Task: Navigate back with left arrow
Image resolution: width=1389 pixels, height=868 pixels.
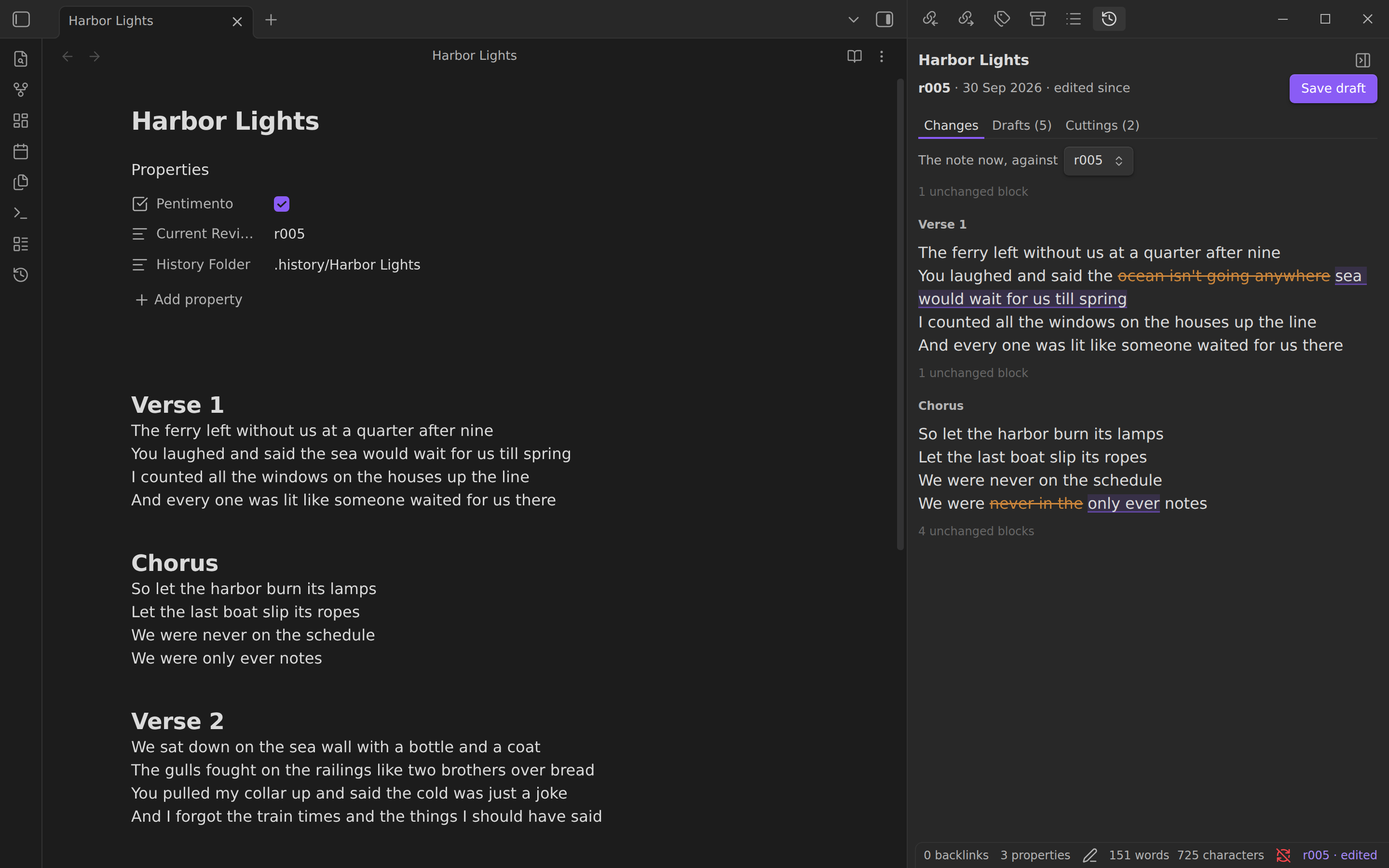Action: point(67,56)
